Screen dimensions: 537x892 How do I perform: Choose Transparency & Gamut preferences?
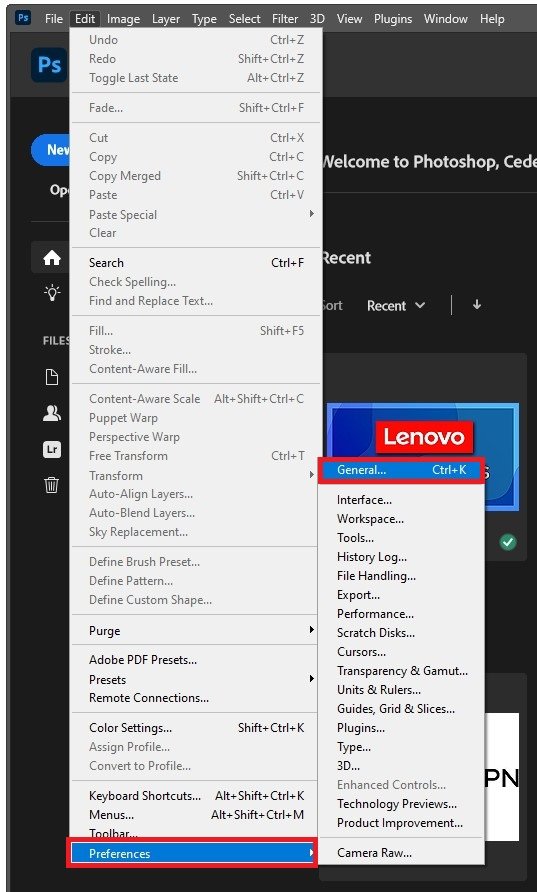click(x=402, y=671)
